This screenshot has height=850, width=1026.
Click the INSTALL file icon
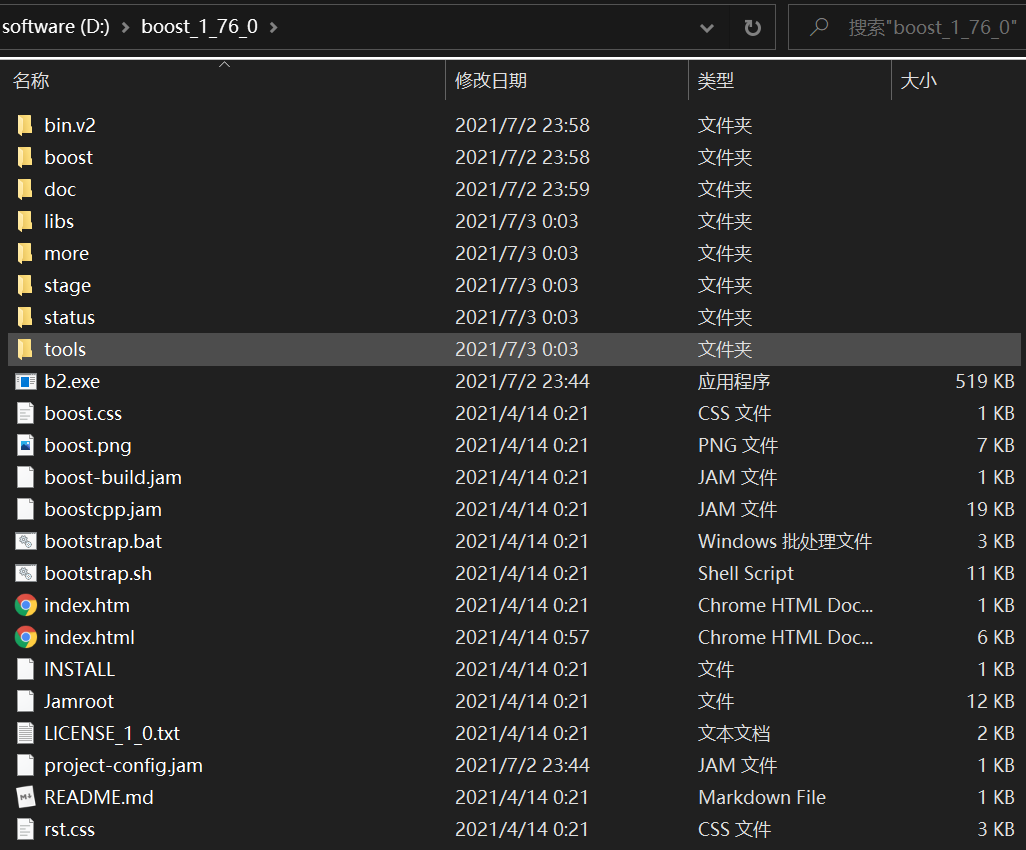pyautogui.click(x=26, y=669)
